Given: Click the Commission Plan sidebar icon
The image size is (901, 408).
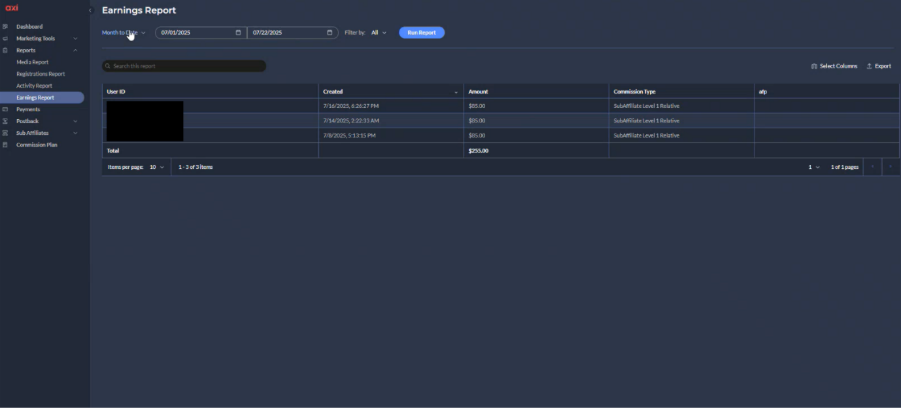Looking at the screenshot, I should point(6,144).
